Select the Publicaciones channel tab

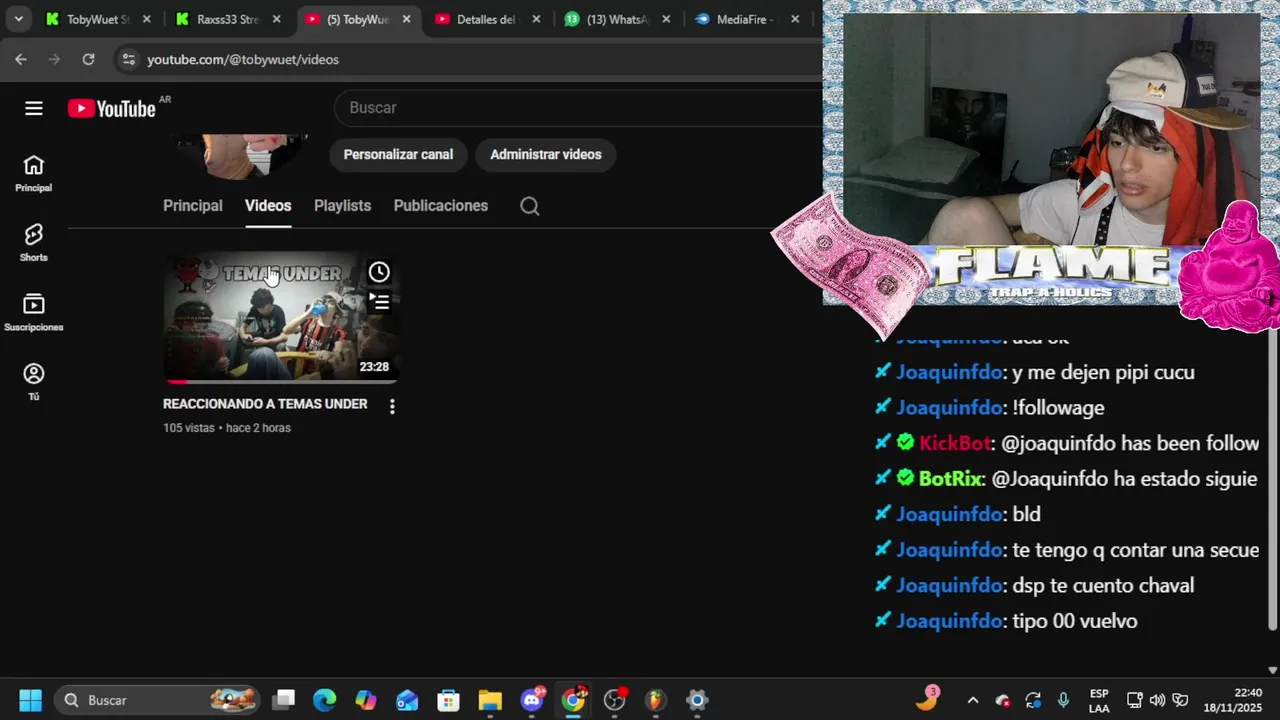(441, 206)
